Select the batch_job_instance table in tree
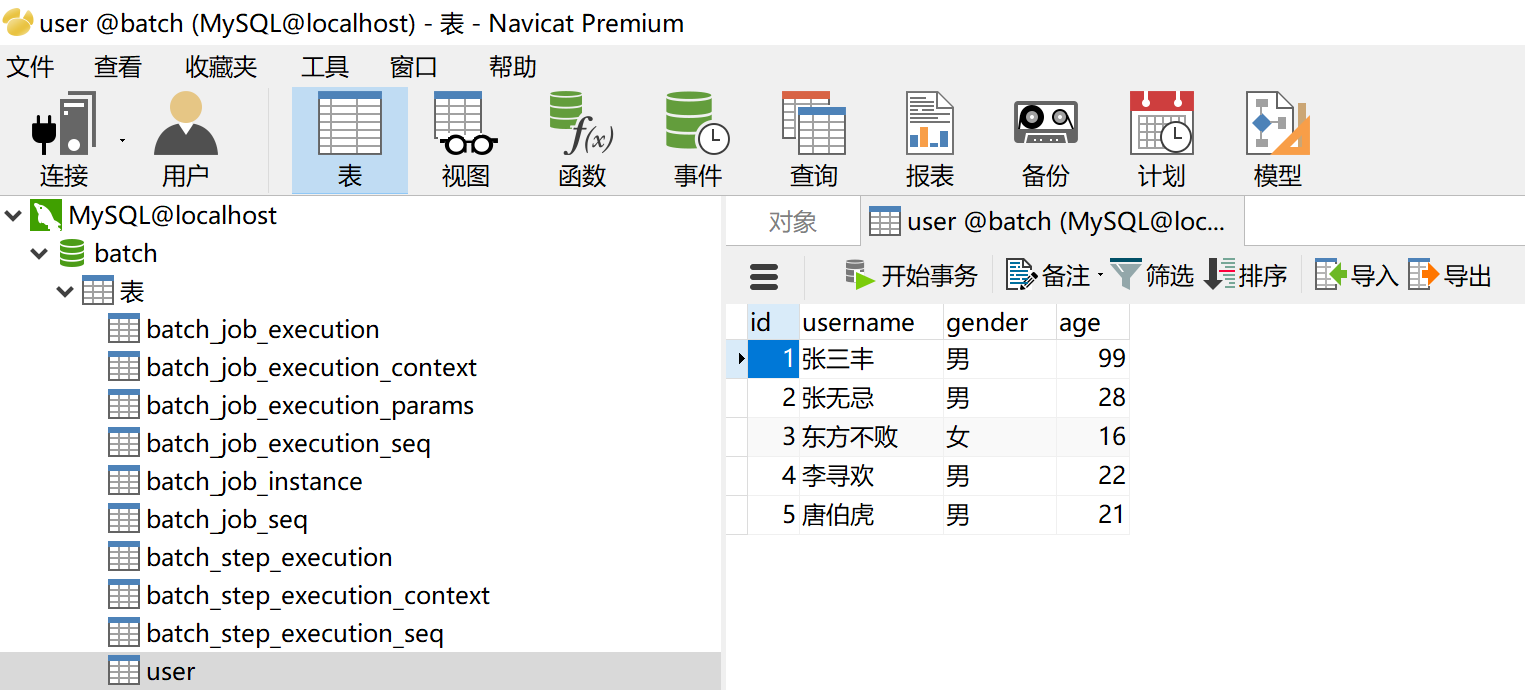This screenshot has height=690, width=1525. tap(254, 482)
